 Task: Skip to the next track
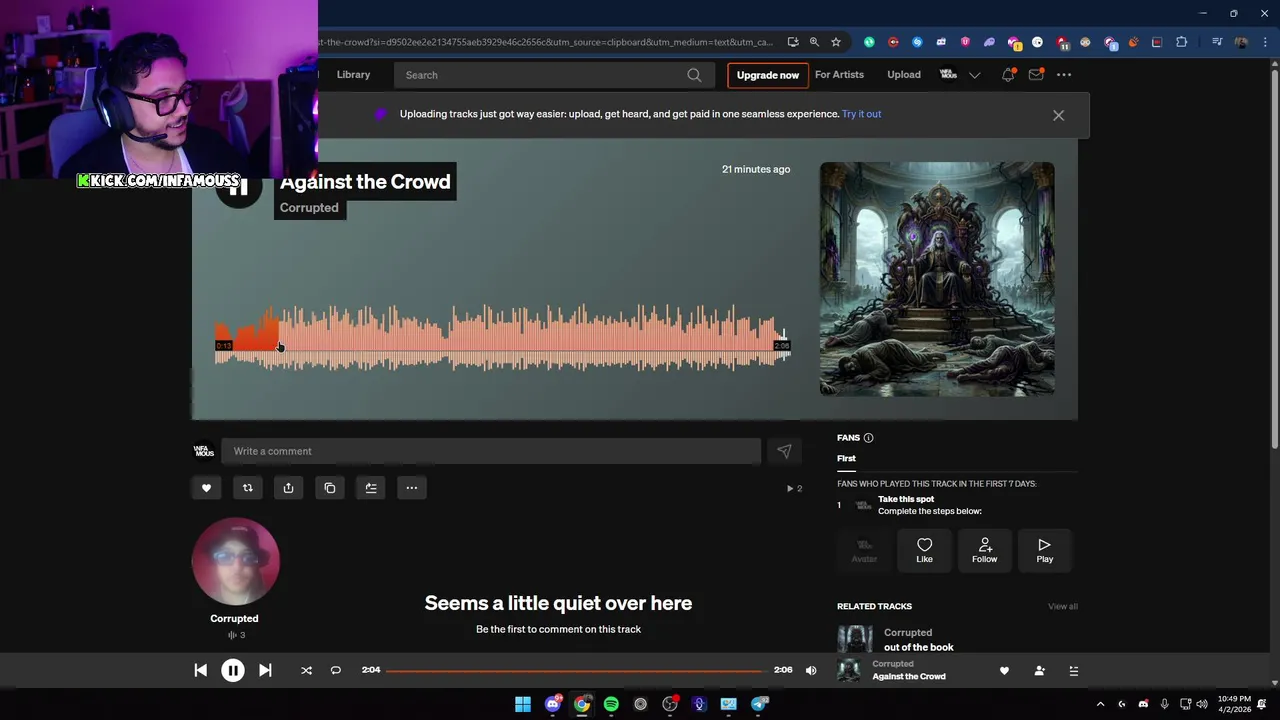pyautogui.click(x=265, y=671)
